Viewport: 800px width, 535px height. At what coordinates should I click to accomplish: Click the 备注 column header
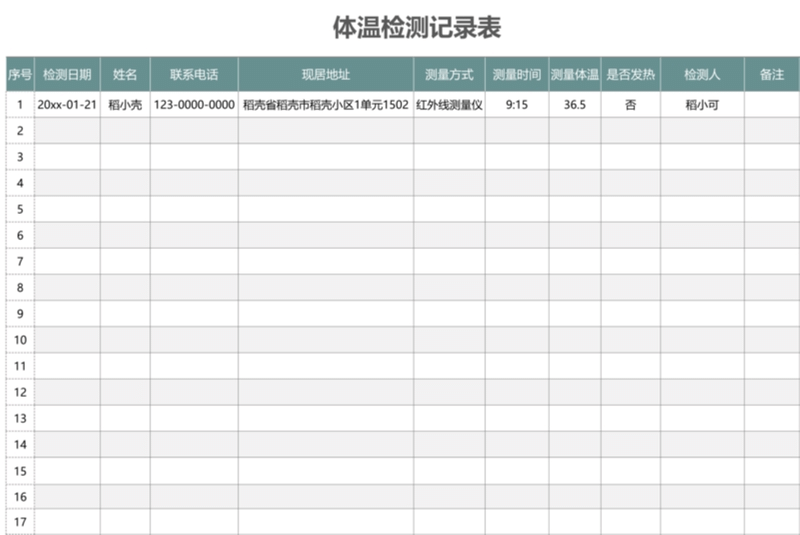pyautogui.click(x=771, y=75)
